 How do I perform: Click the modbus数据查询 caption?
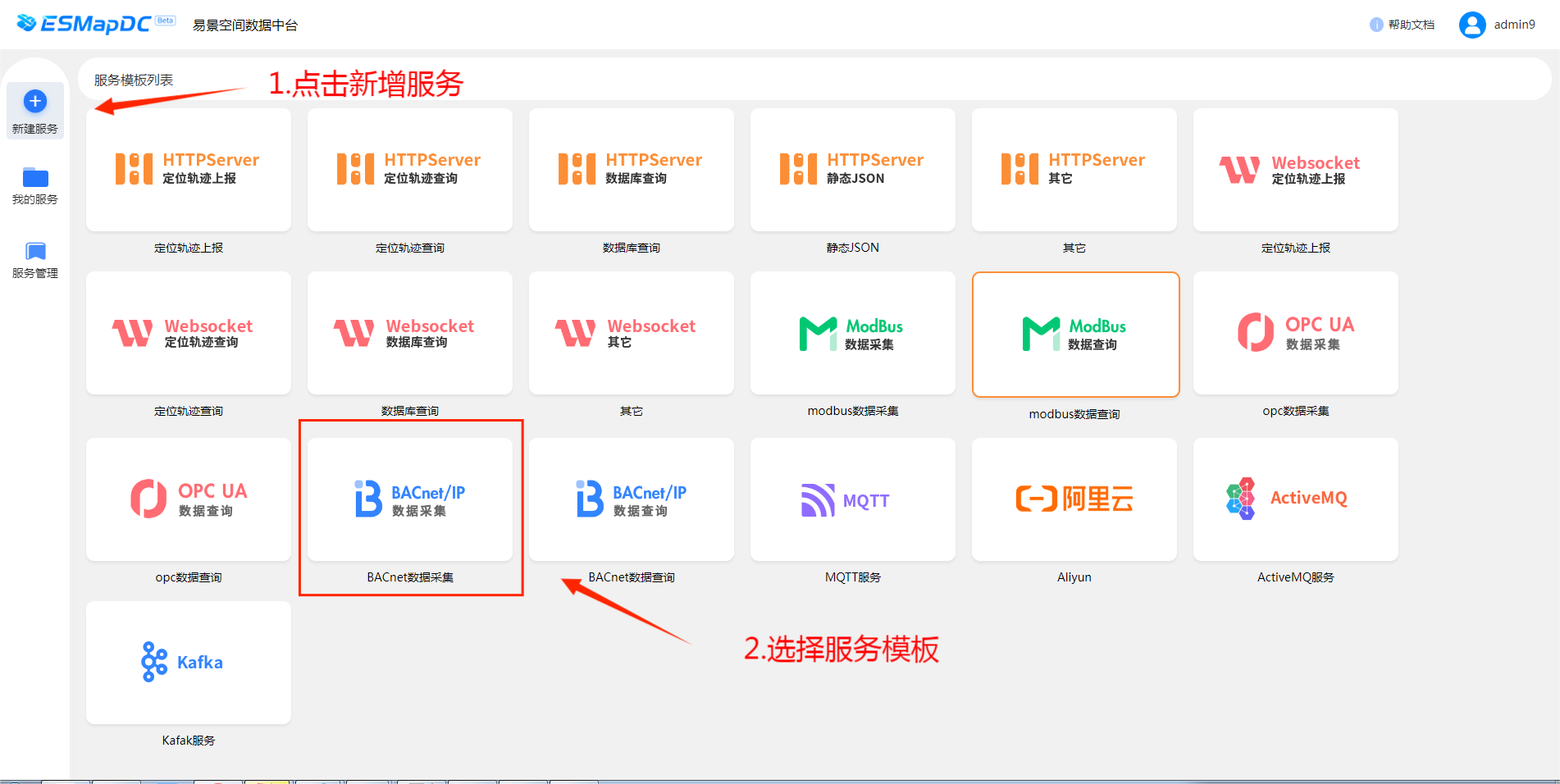tap(1074, 414)
